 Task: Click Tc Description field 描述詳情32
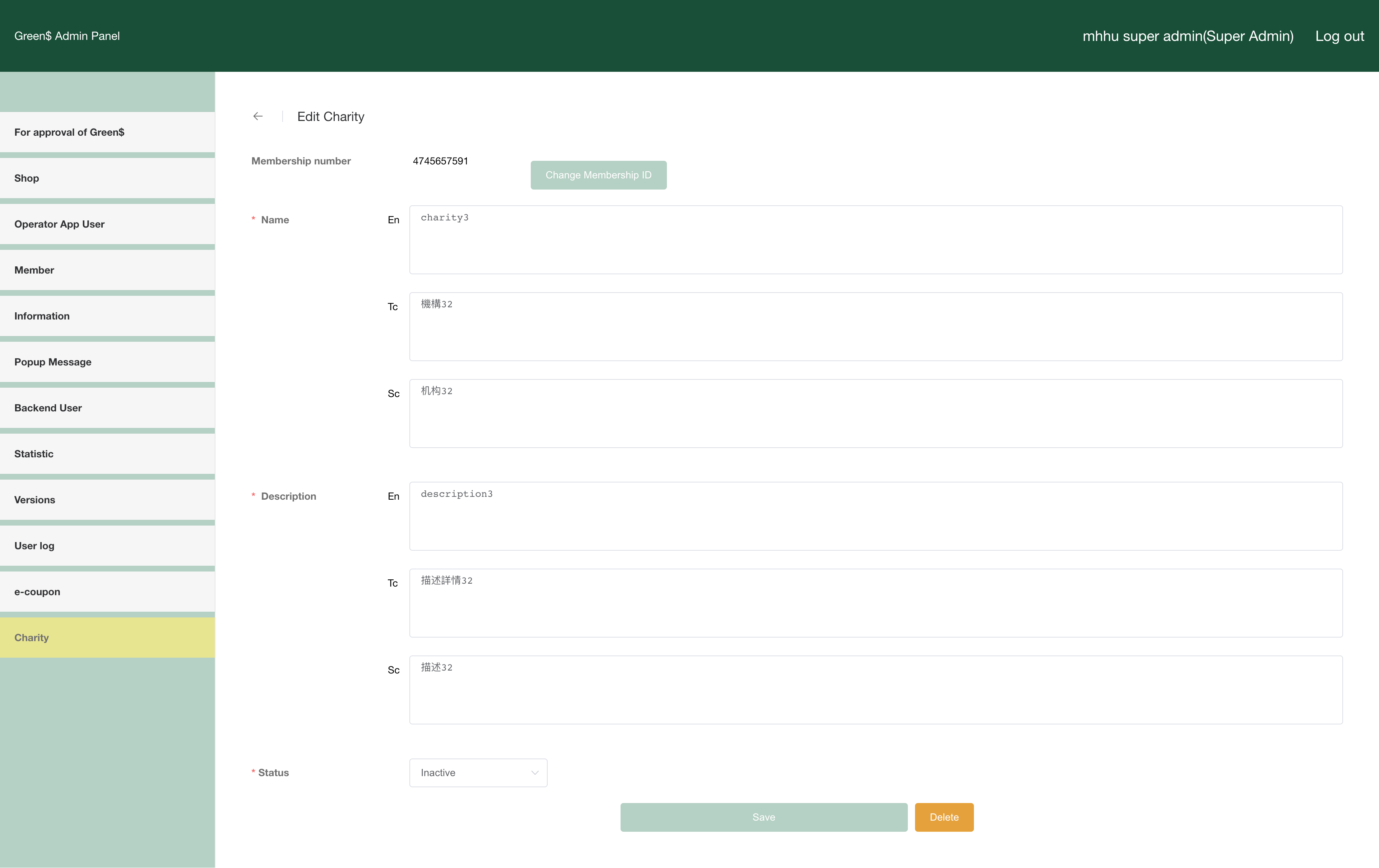(875, 602)
